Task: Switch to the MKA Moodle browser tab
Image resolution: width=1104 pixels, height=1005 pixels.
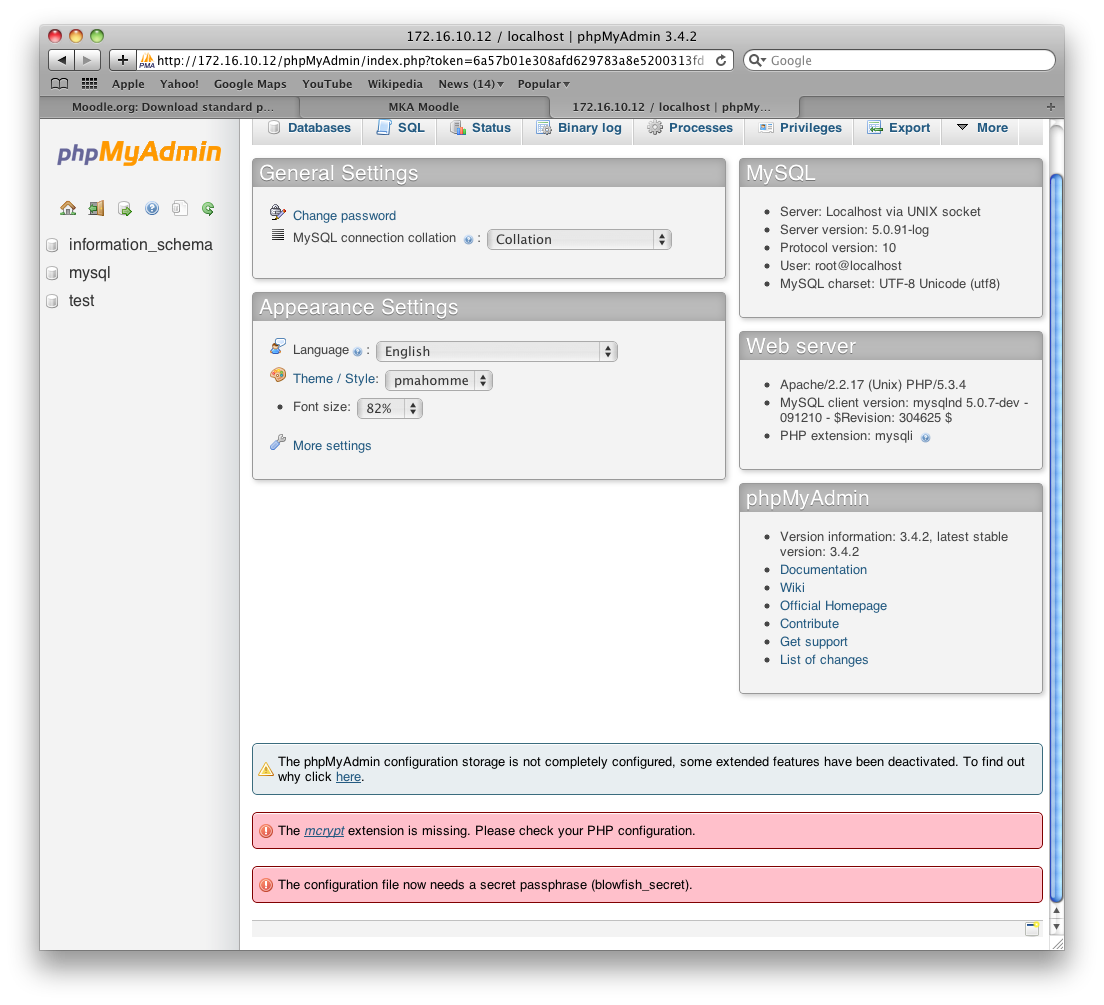Action: tap(424, 107)
